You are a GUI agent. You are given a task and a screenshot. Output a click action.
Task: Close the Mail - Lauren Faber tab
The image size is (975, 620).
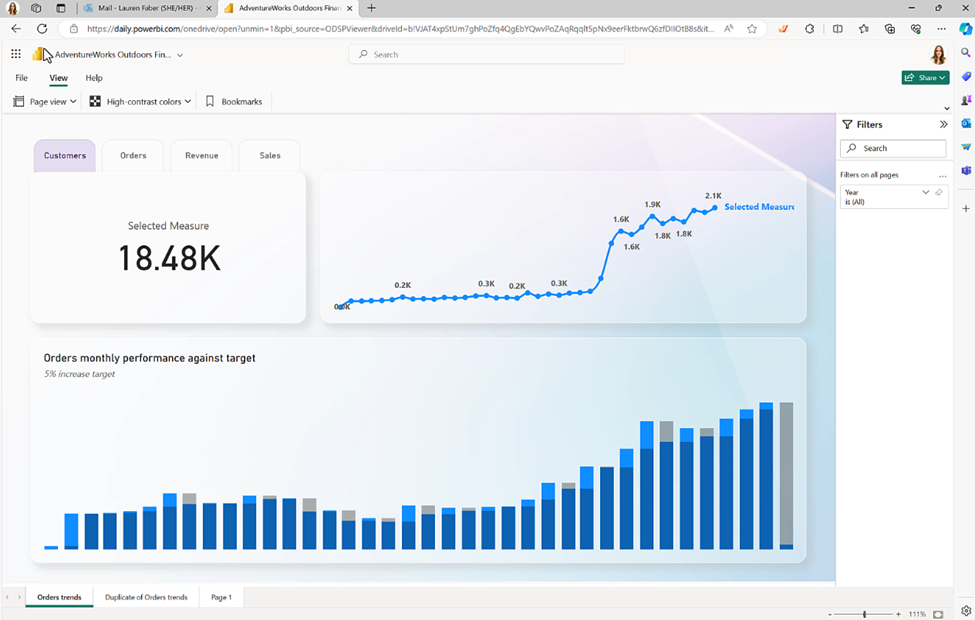[208, 9]
